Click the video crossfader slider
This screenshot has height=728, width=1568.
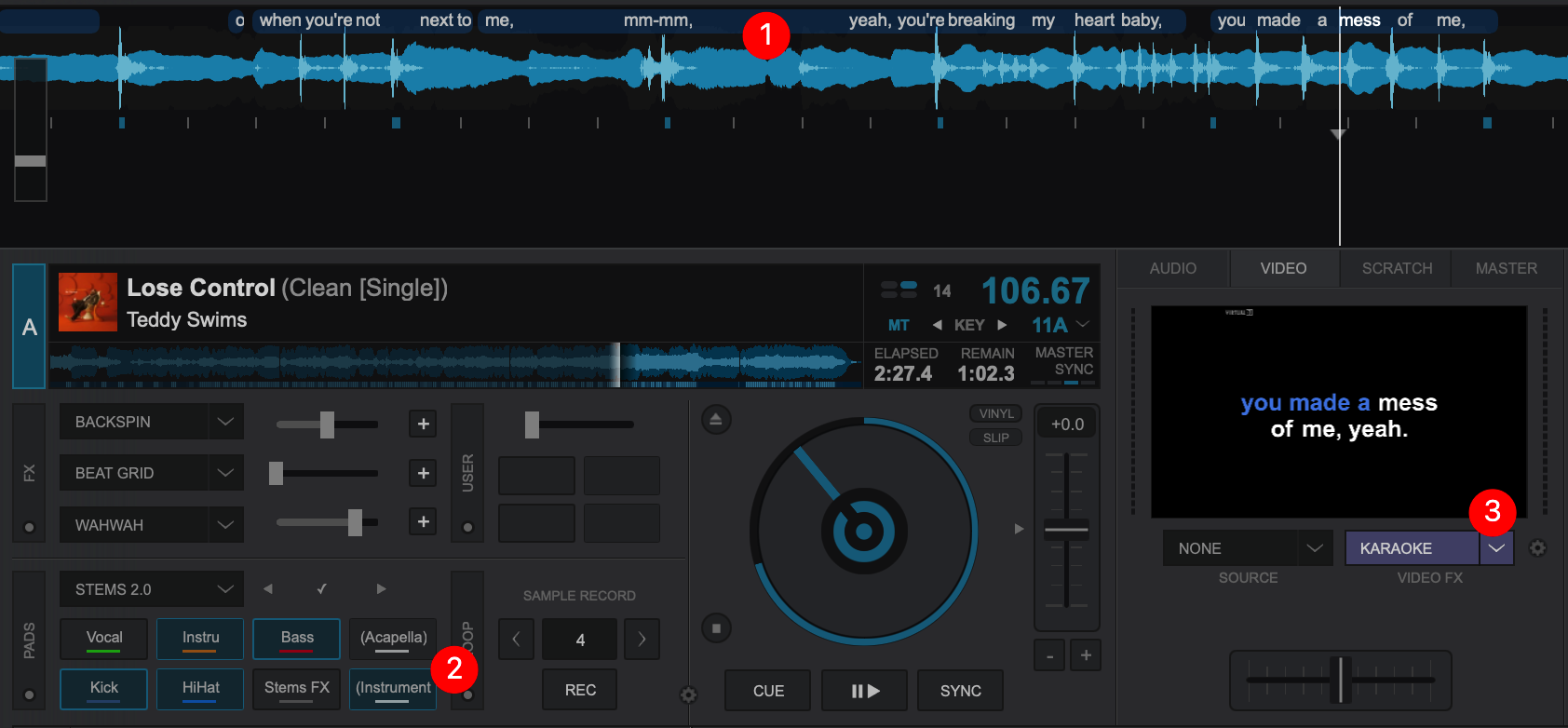coord(1341,680)
